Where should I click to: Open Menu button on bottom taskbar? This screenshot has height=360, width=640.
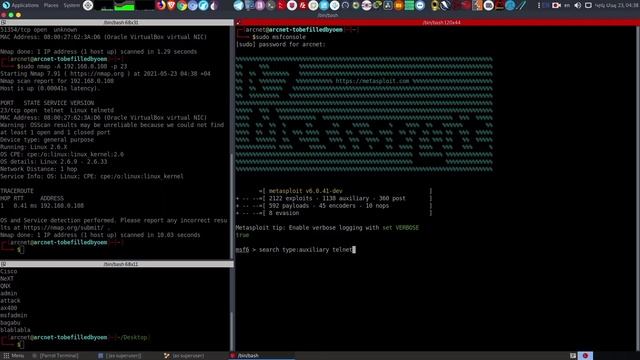tap(13, 356)
